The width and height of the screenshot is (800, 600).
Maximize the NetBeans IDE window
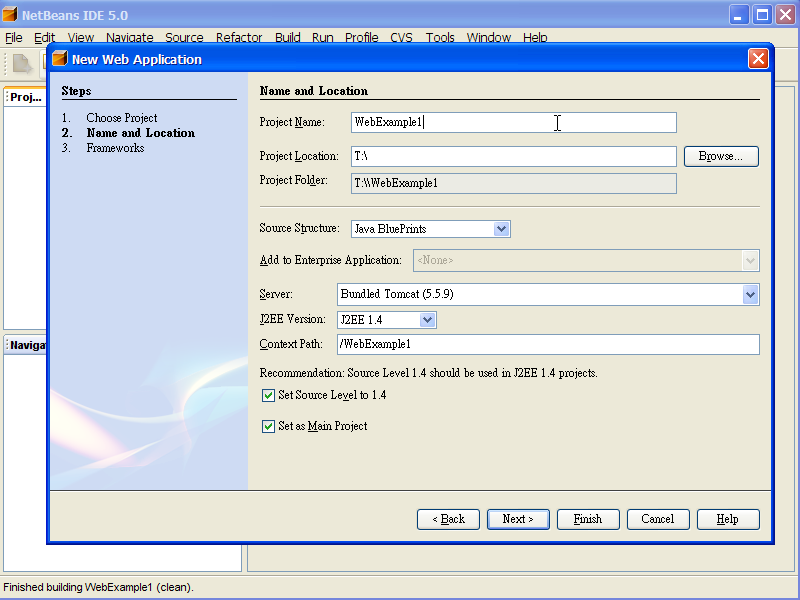pos(763,15)
